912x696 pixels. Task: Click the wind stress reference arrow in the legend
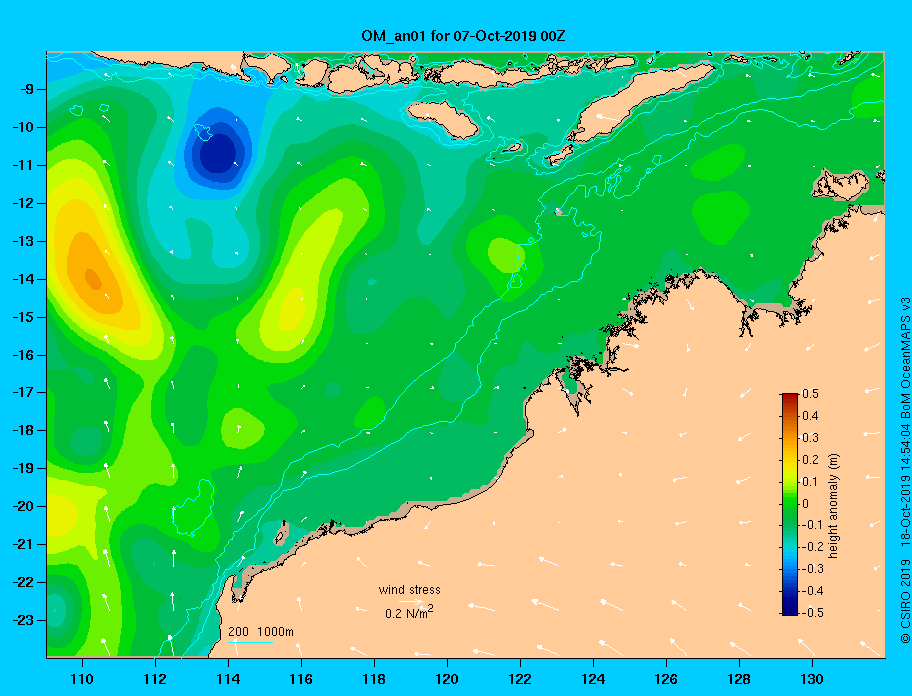411,601
